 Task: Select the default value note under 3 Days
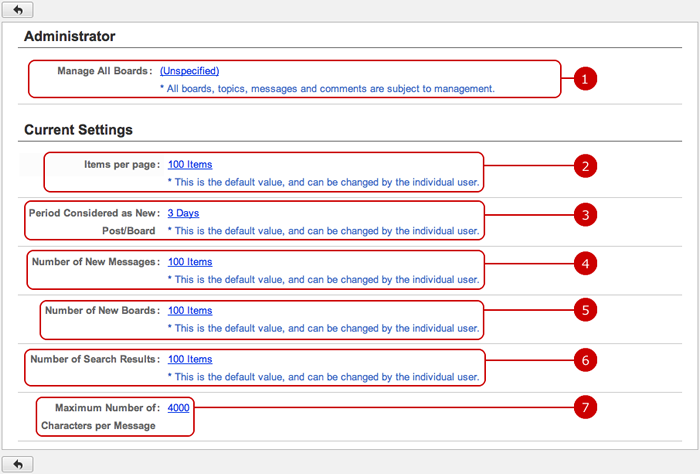point(323,231)
